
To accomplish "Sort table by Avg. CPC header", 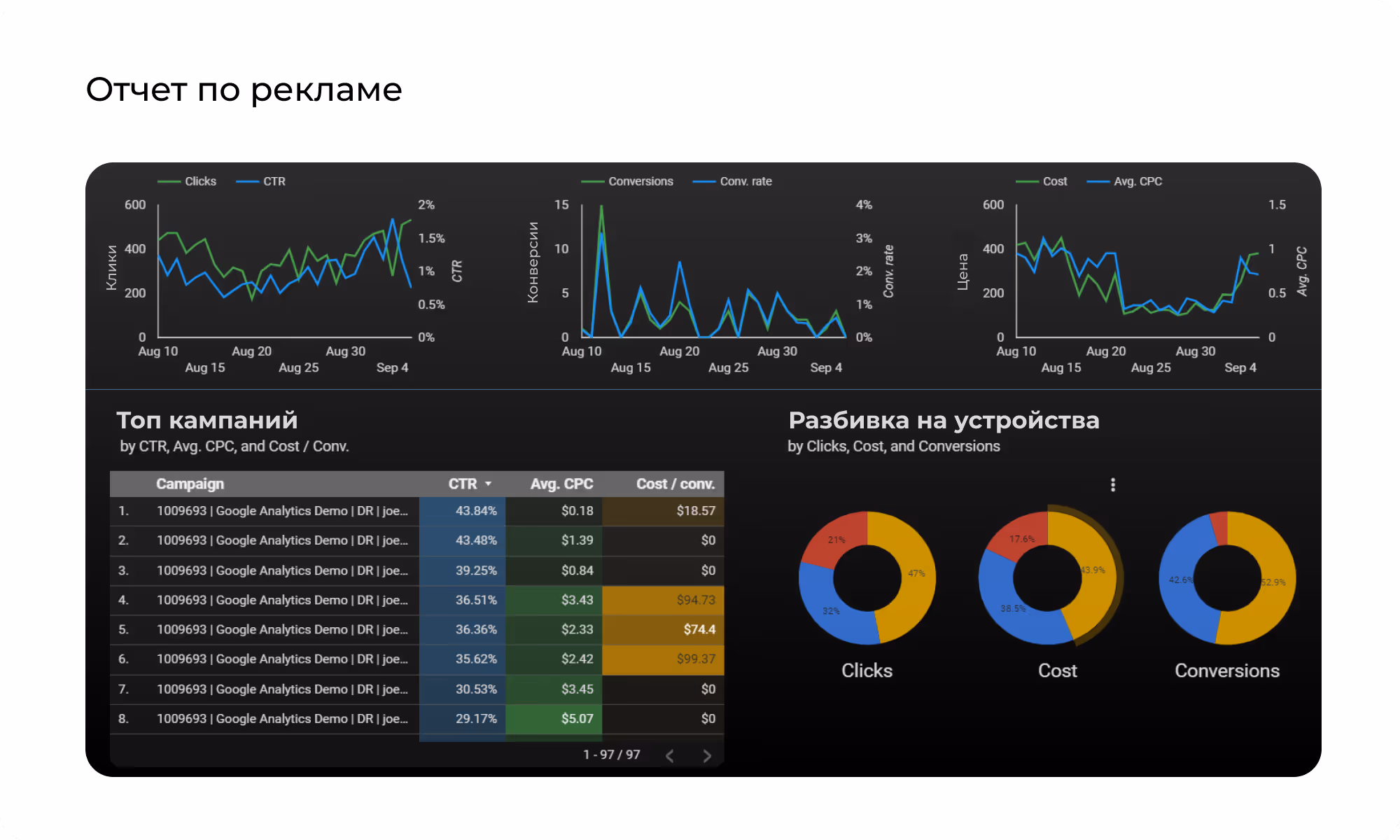I will click(561, 484).
